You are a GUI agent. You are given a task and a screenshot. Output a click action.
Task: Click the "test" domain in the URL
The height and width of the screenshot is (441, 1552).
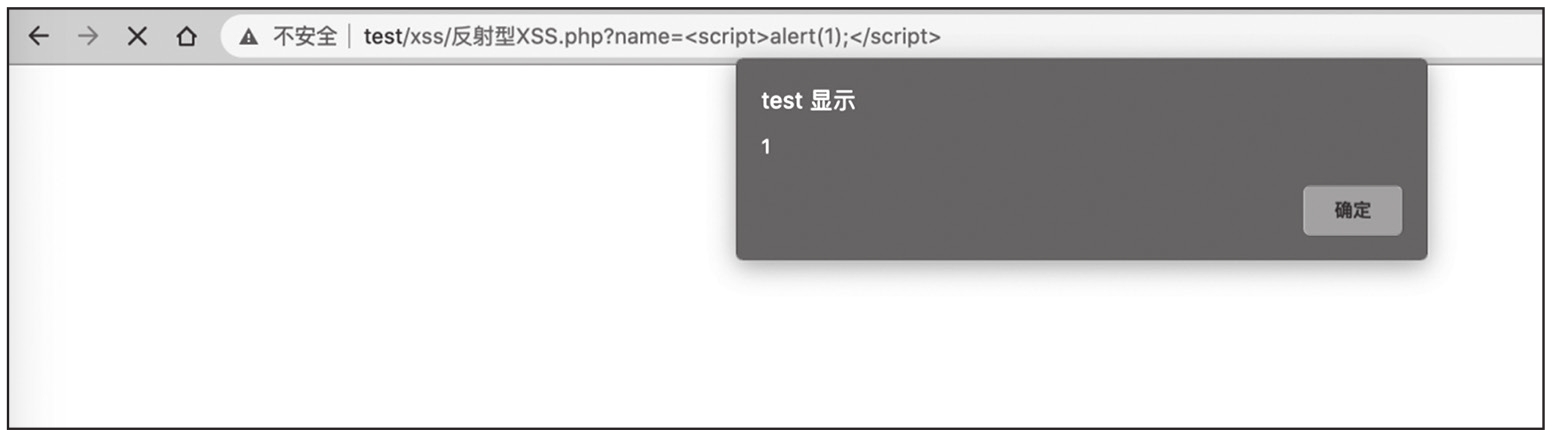(381, 38)
